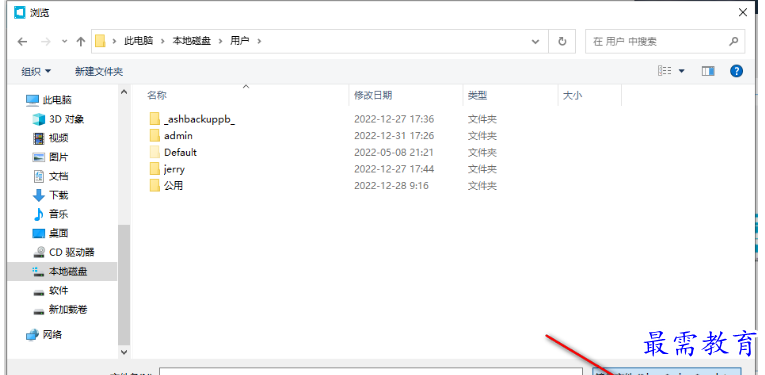The width and height of the screenshot is (765, 375).
Task: Expand the chevron after 用户 in path
Action: (x=259, y=41)
